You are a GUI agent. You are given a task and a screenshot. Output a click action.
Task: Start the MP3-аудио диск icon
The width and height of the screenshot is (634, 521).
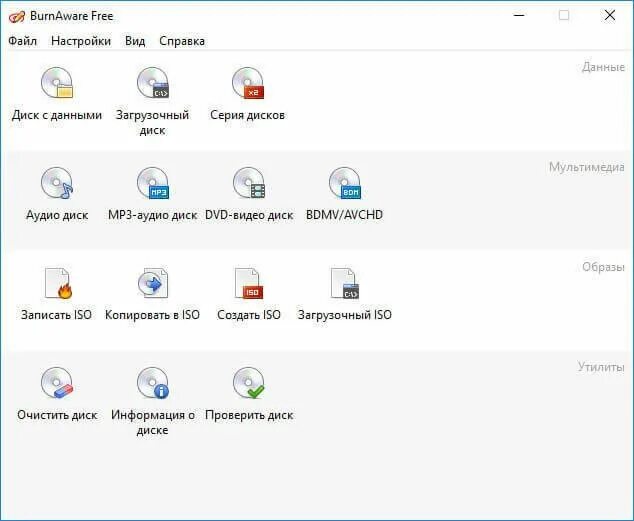(x=153, y=183)
